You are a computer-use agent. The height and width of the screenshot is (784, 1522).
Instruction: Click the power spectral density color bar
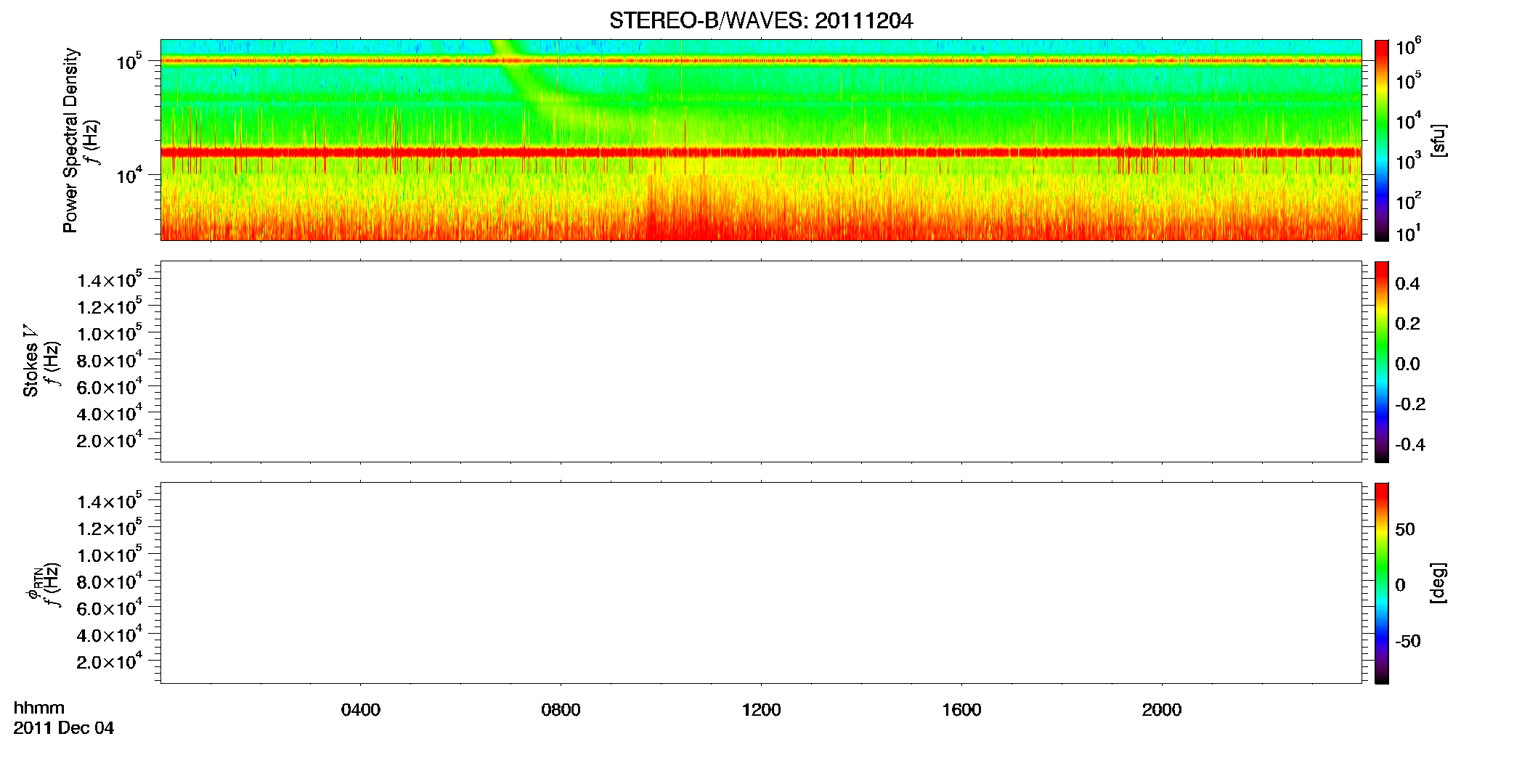point(1382,140)
